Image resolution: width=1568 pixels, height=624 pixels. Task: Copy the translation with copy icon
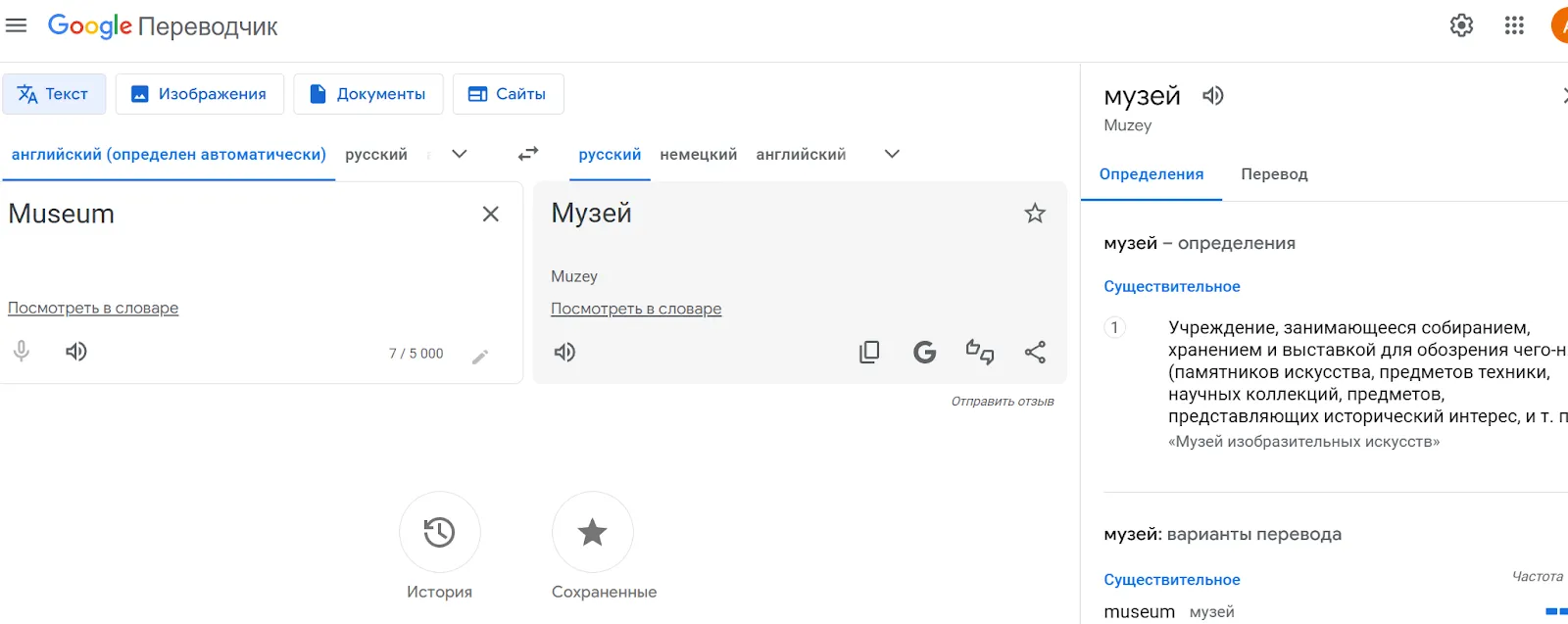pos(869,353)
